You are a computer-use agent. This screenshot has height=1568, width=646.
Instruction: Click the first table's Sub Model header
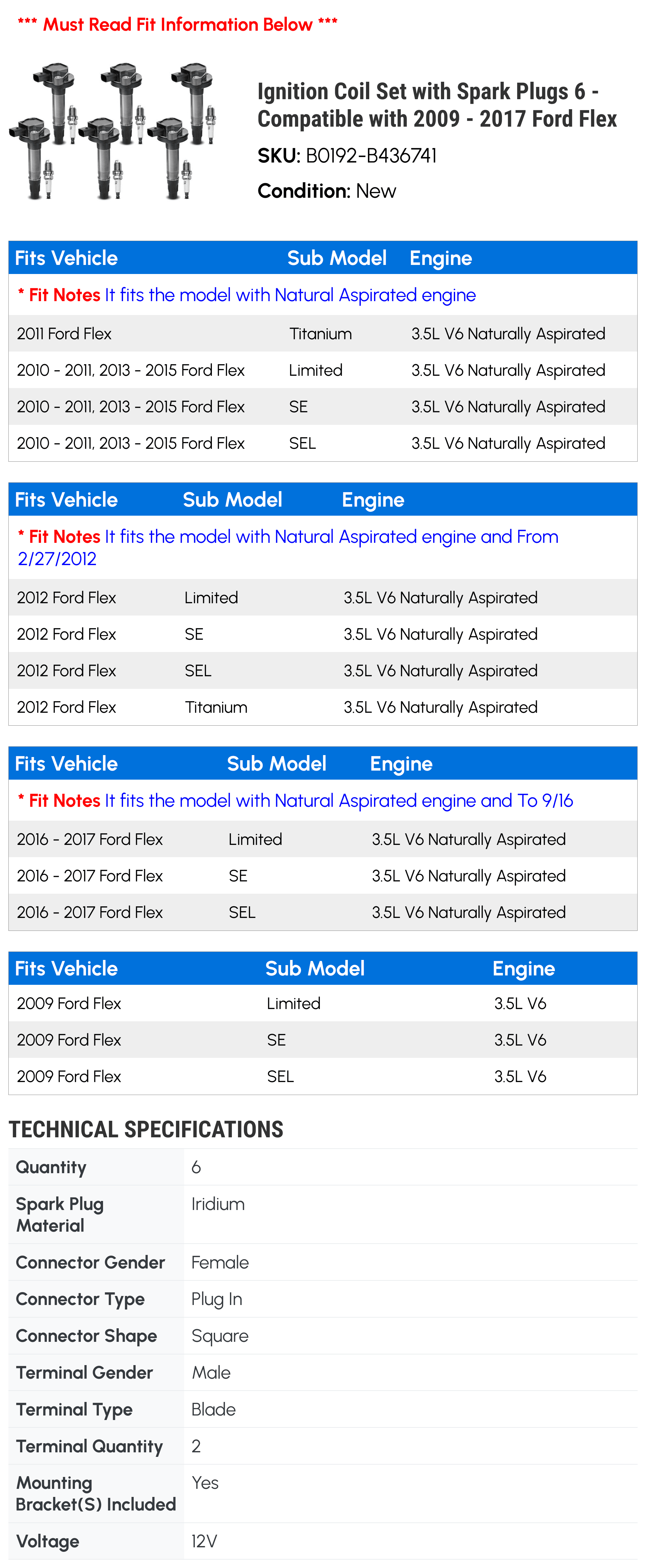pos(336,258)
